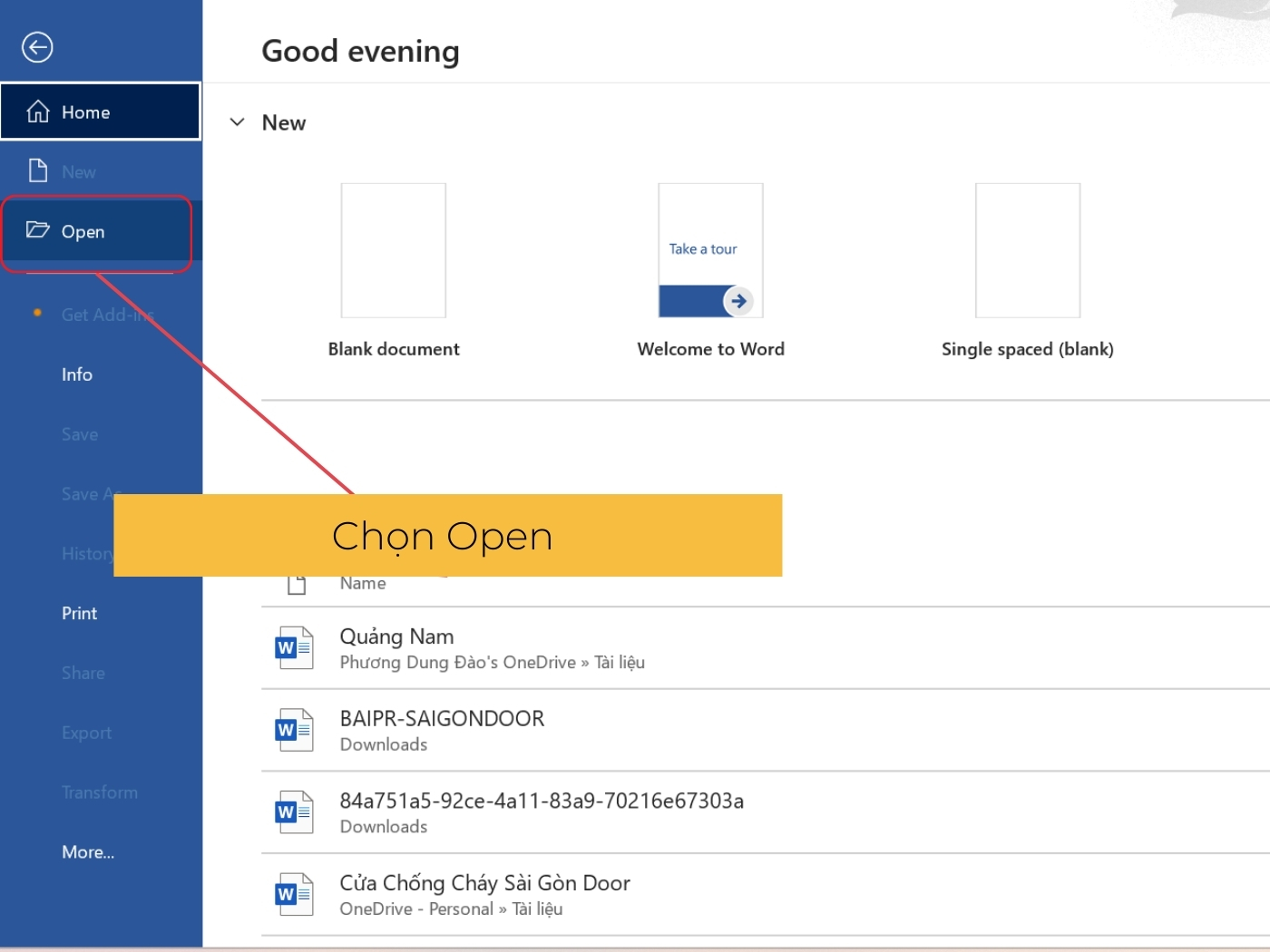Screen dimensions: 1270x952
Task: Click Word icon beside 84a751a5-92ce document
Action: pyautogui.click(x=294, y=811)
